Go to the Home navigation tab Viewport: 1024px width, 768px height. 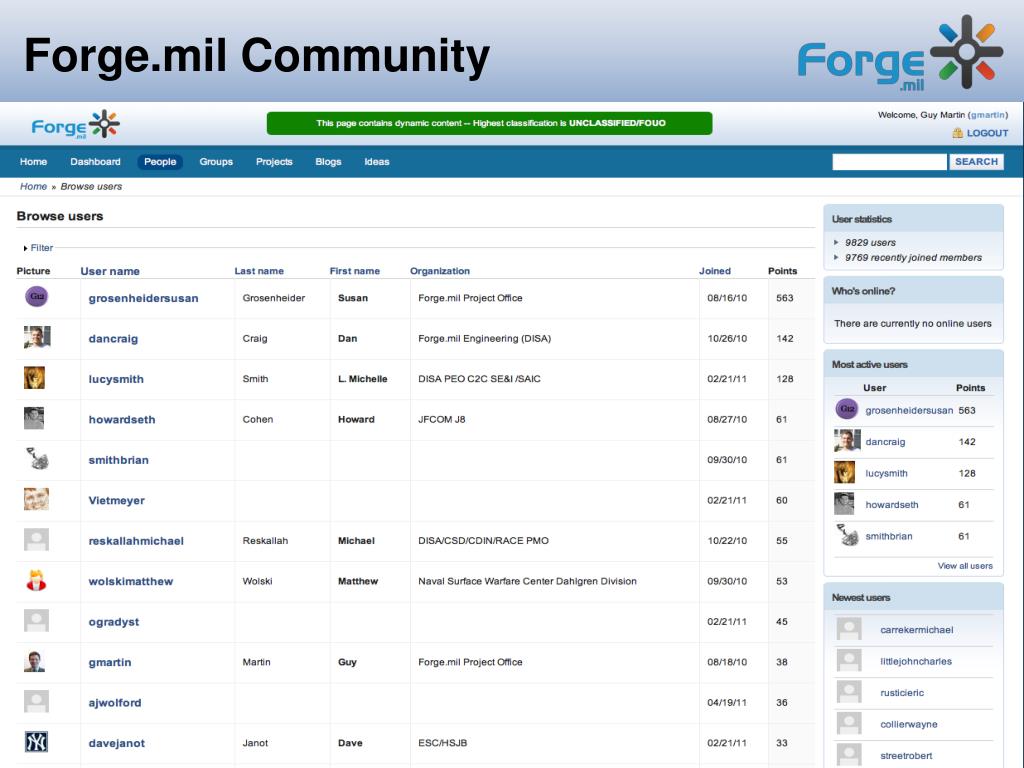tap(33, 162)
